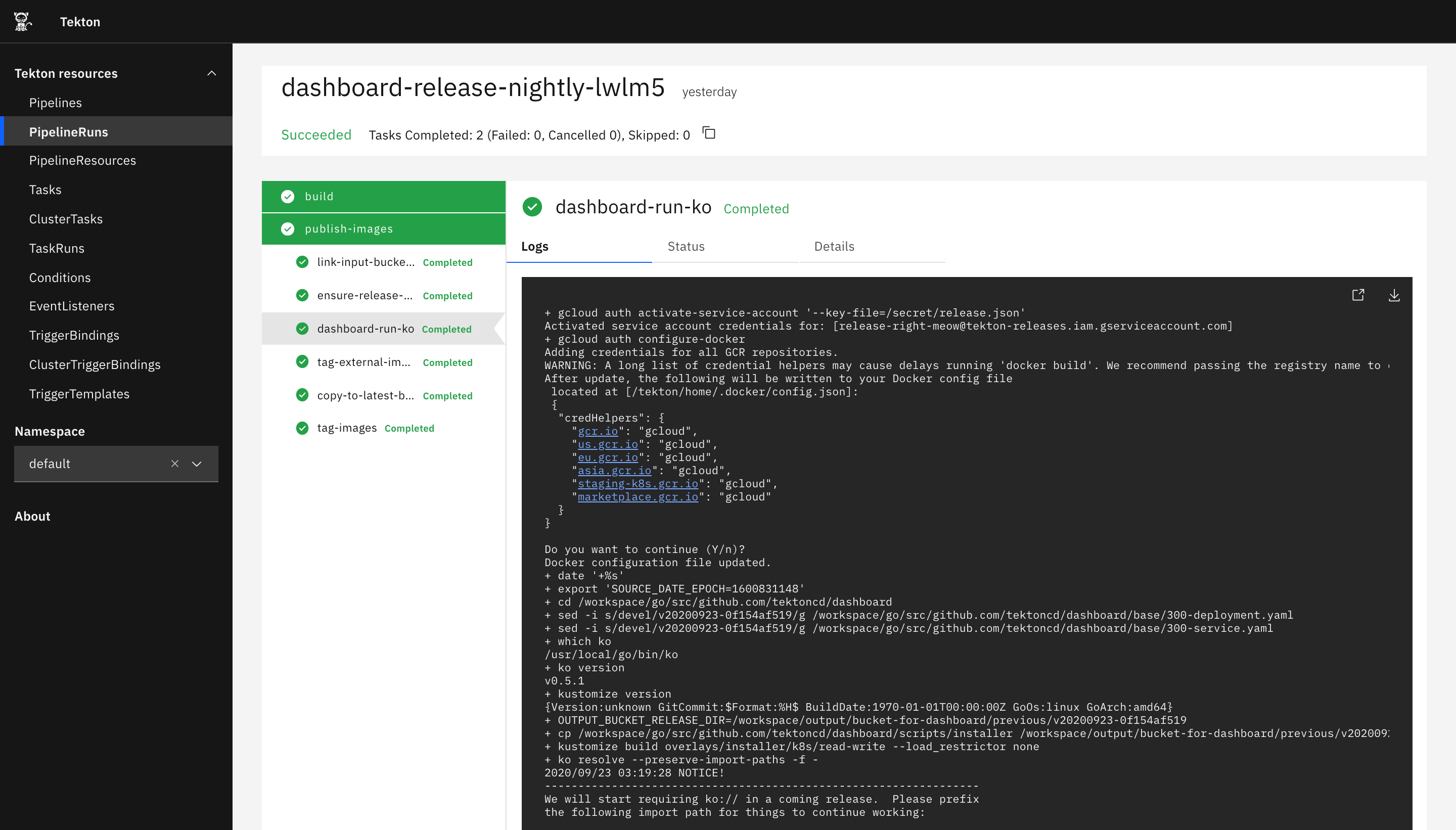
Task: Click the green checkmark icon for tag-images
Action: (x=302, y=428)
